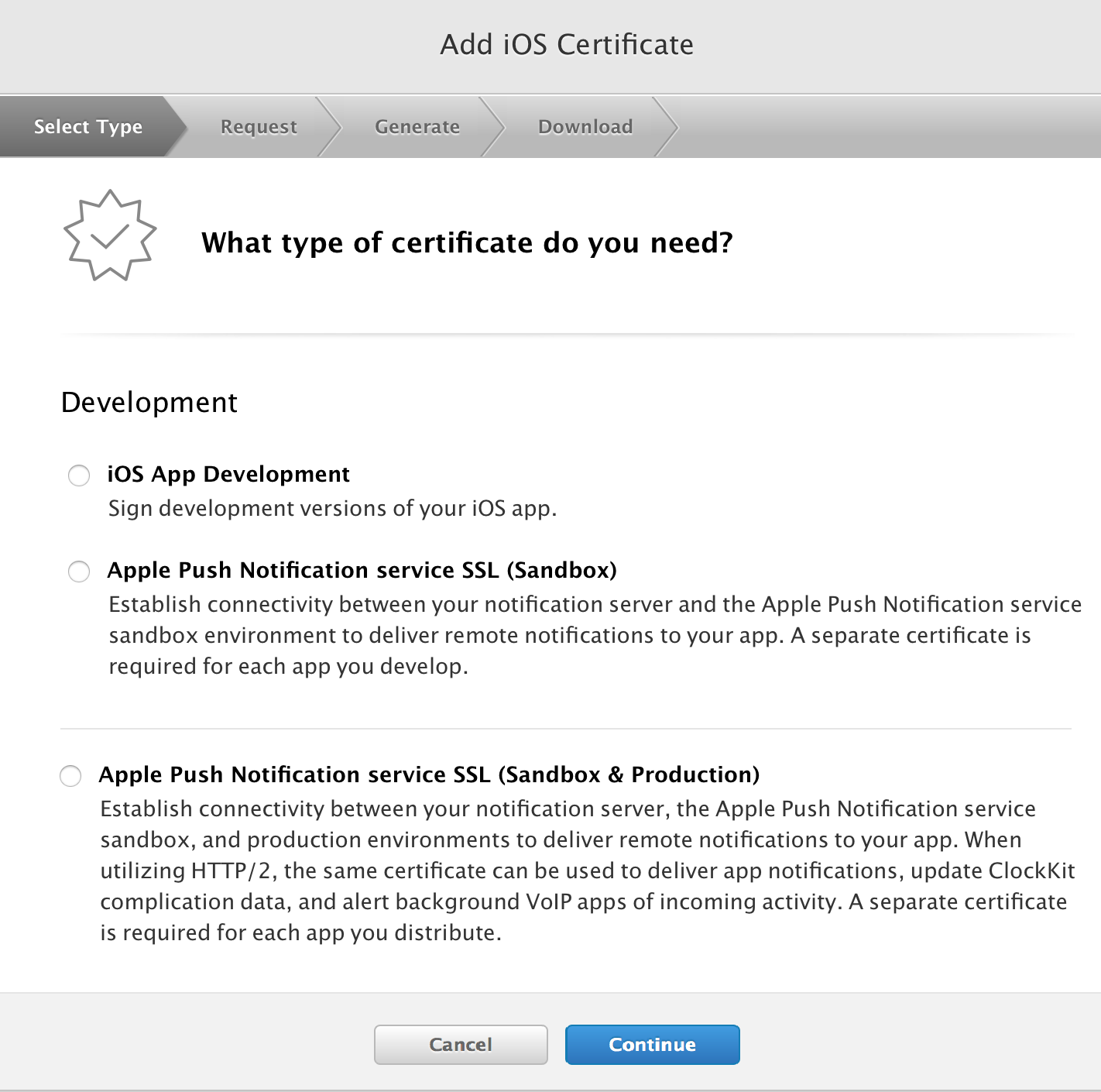The height and width of the screenshot is (1092, 1101).
Task: Go to the Select Type step
Action: coord(88,126)
